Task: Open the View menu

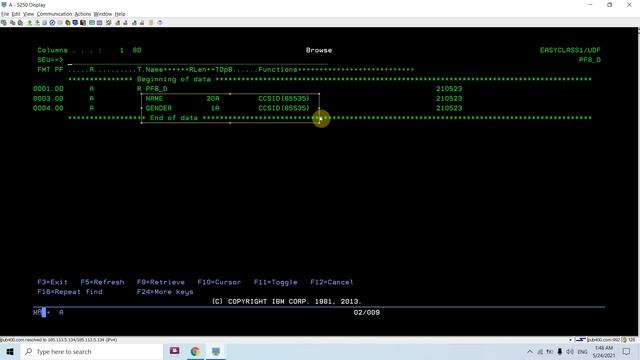Action: point(28,14)
